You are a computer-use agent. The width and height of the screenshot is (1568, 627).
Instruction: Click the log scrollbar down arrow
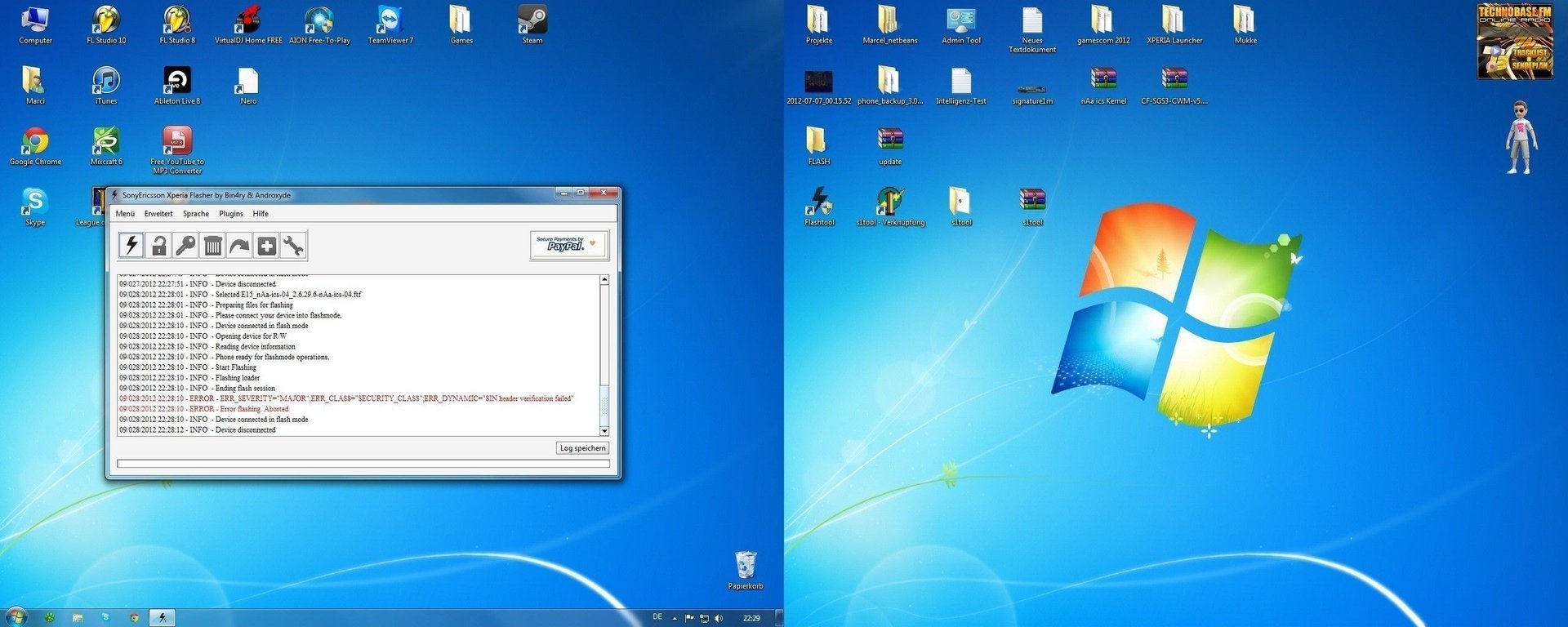pyautogui.click(x=604, y=430)
